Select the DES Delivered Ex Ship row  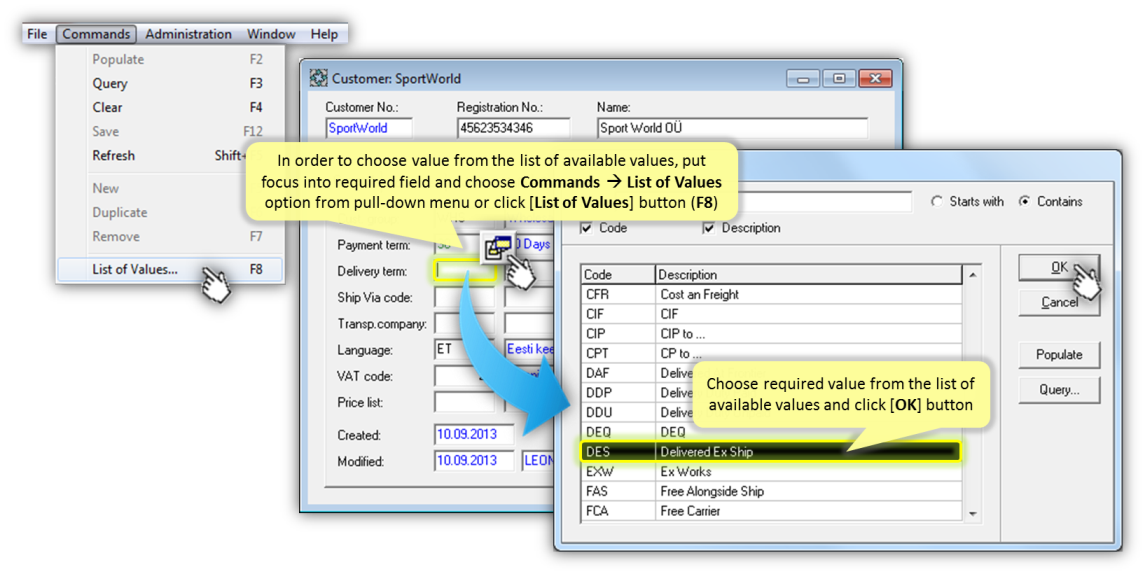tap(770, 452)
